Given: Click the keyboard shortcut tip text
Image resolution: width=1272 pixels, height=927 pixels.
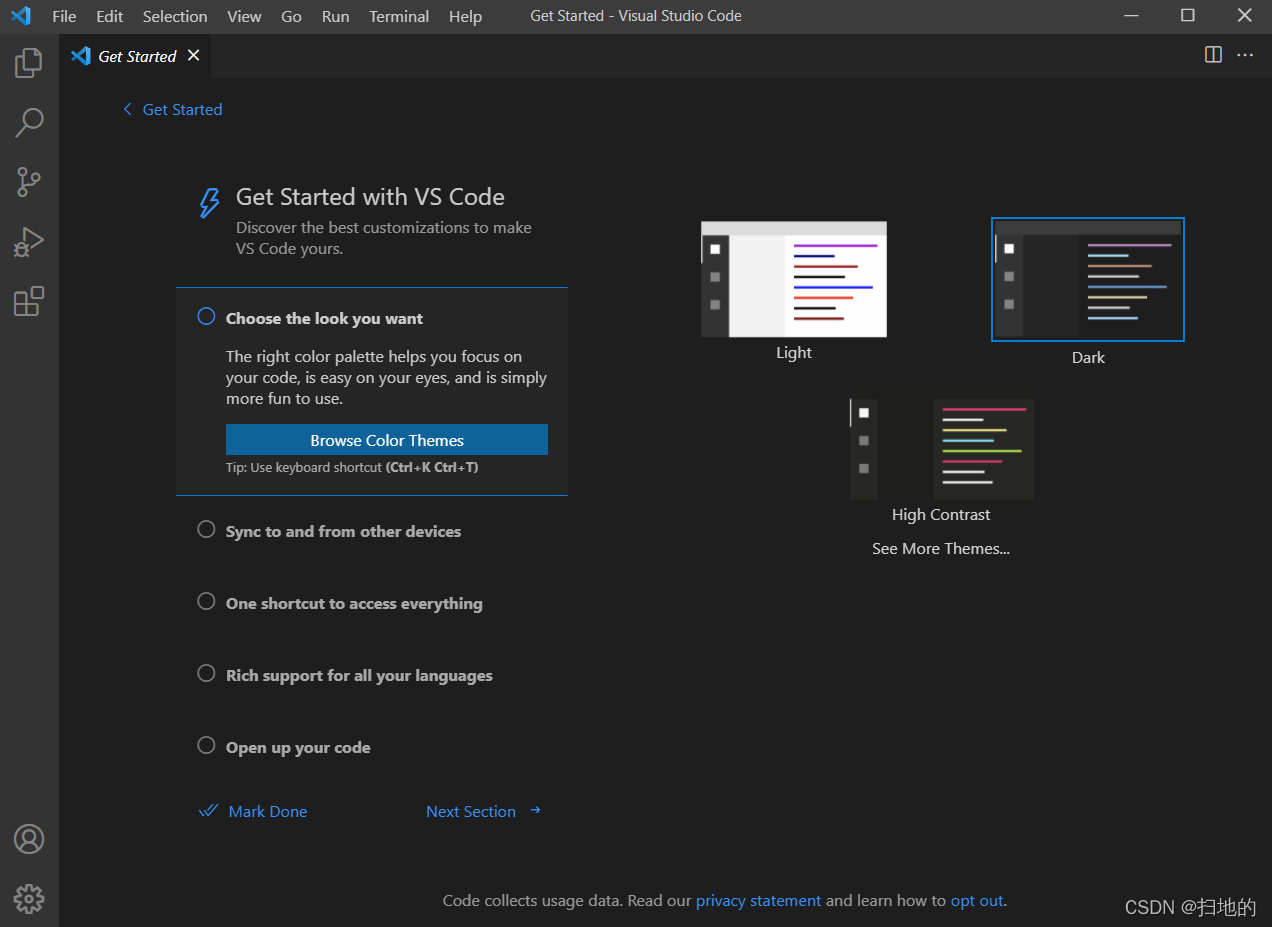Looking at the screenshot, I should click(x=352, y=467).
